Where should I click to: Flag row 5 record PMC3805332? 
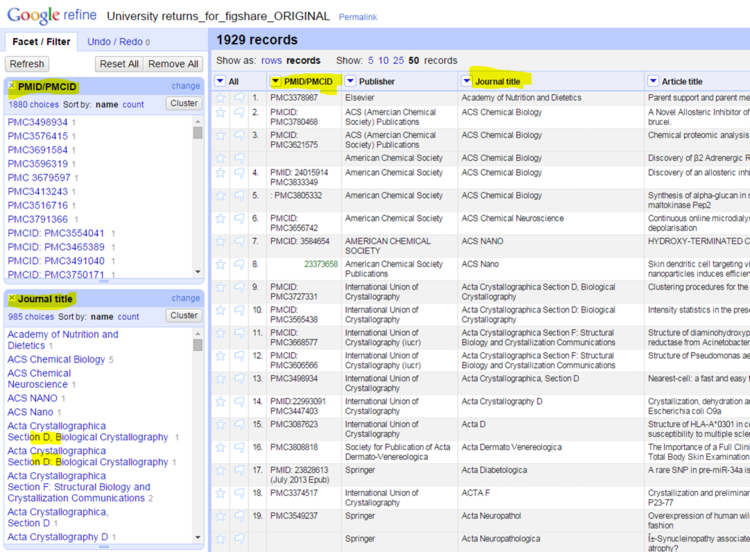pyautogui.click(x=239, y=196)
